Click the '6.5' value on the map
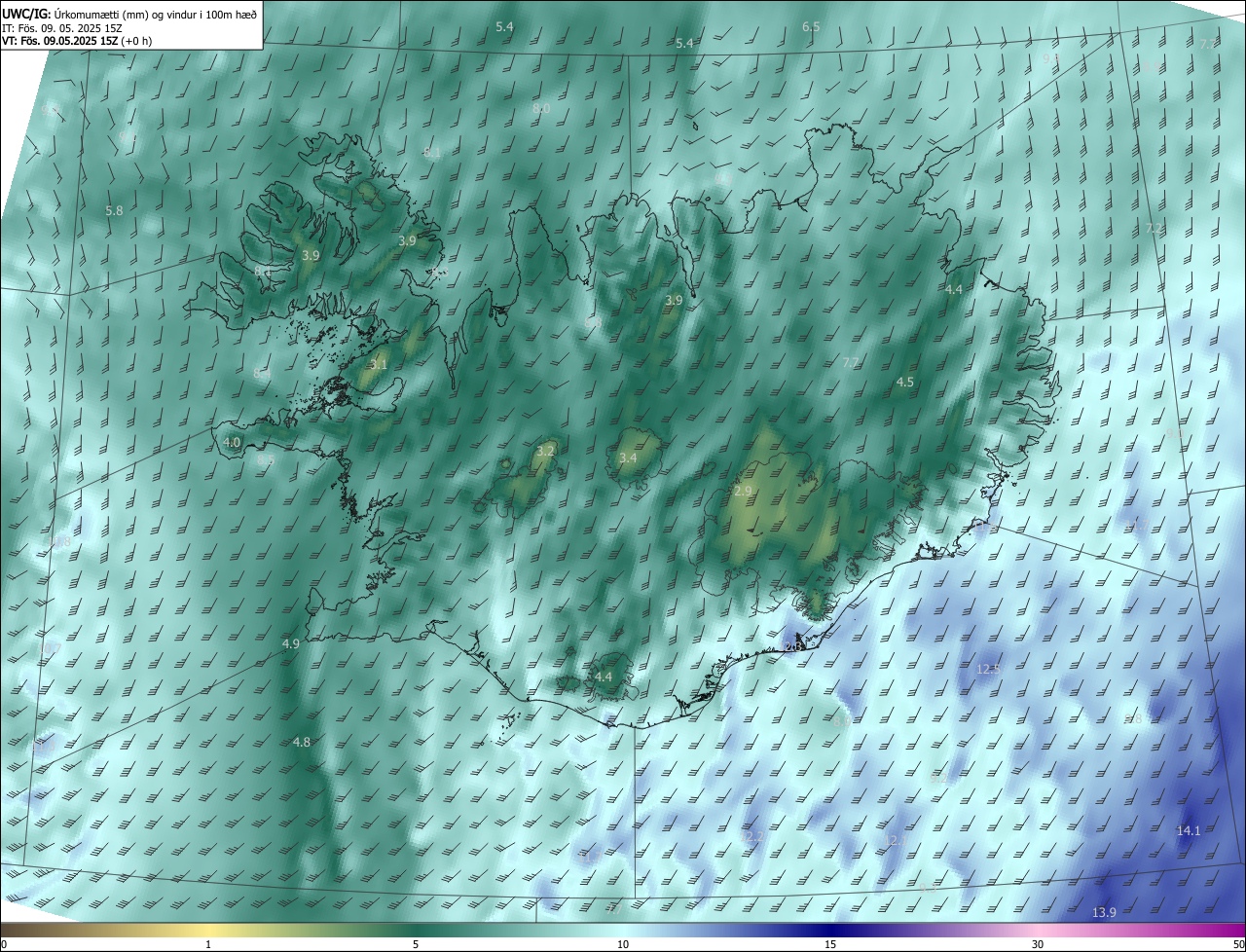The width and height of the screenshot is (1246, 952). click(x=811, y=27)
